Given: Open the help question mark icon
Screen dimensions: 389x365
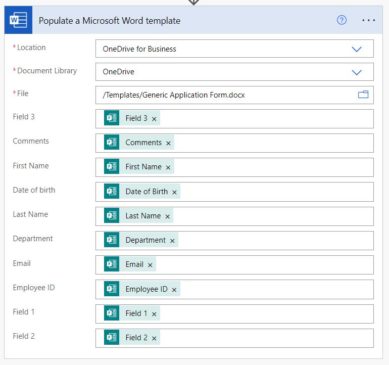Looking at the screenshot, I should (341, 20).
